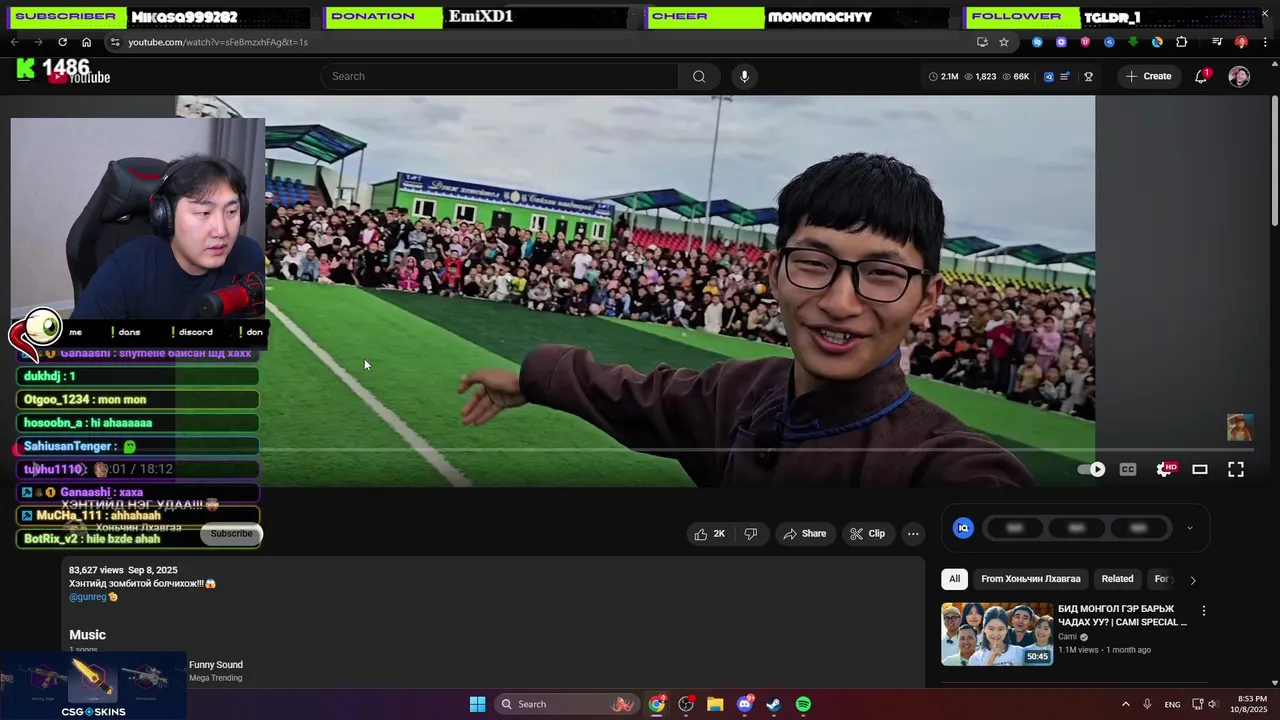Open the Shazam extension icon
This screenshot has height=720, width=1280.
click(1037, 42)
